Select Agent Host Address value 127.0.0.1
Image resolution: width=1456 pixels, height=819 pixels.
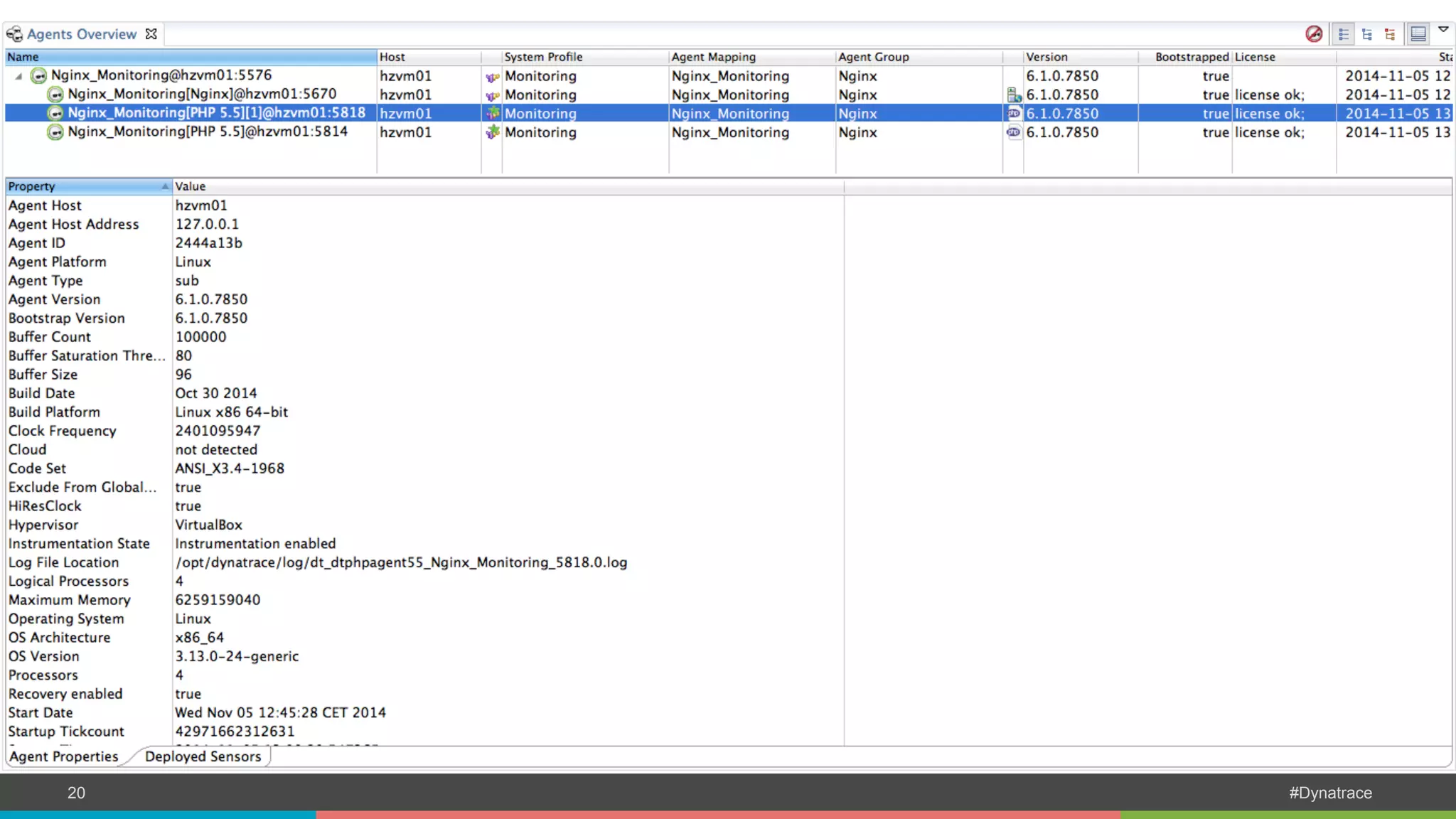pos(207,224)
